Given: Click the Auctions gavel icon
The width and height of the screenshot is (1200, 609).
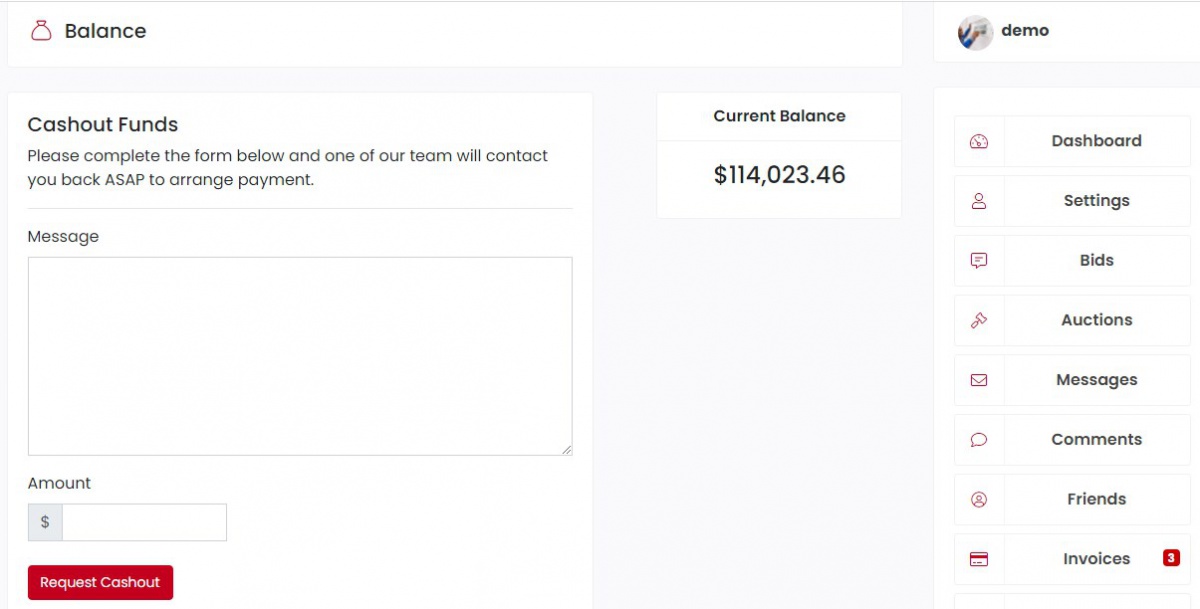Looking at the screenshot, I should 979,320.
